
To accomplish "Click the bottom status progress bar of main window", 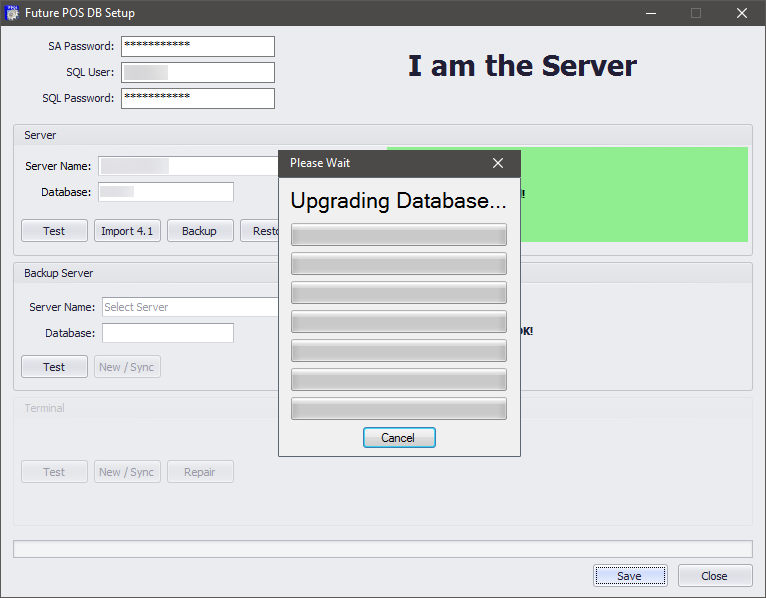I will click(383, 549).
